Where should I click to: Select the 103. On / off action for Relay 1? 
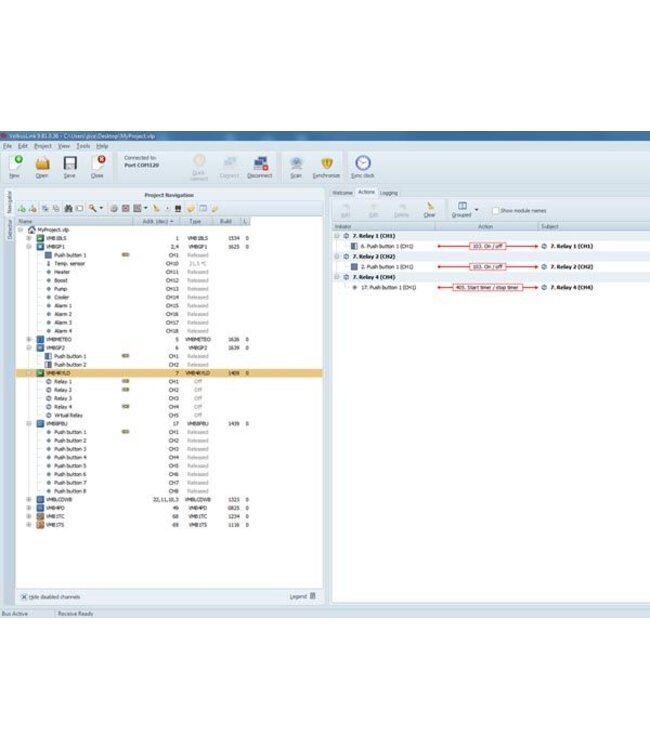click(x=487, y=246)
